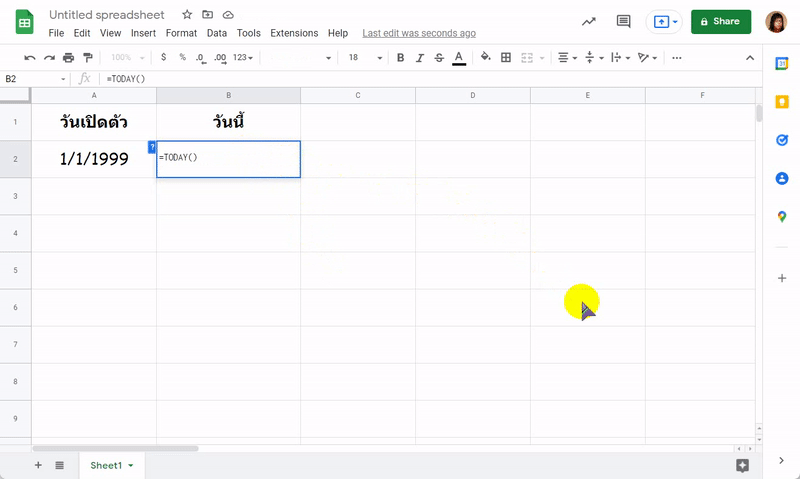Undo the last action

(30, 58)
